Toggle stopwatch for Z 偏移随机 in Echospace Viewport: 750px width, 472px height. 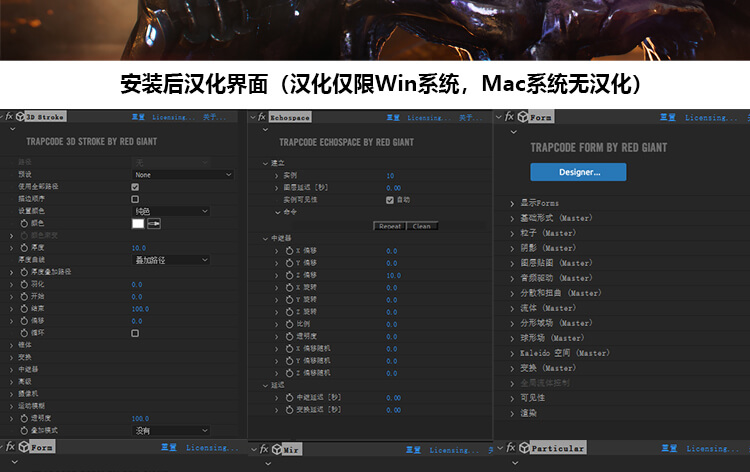click(289, 373)
